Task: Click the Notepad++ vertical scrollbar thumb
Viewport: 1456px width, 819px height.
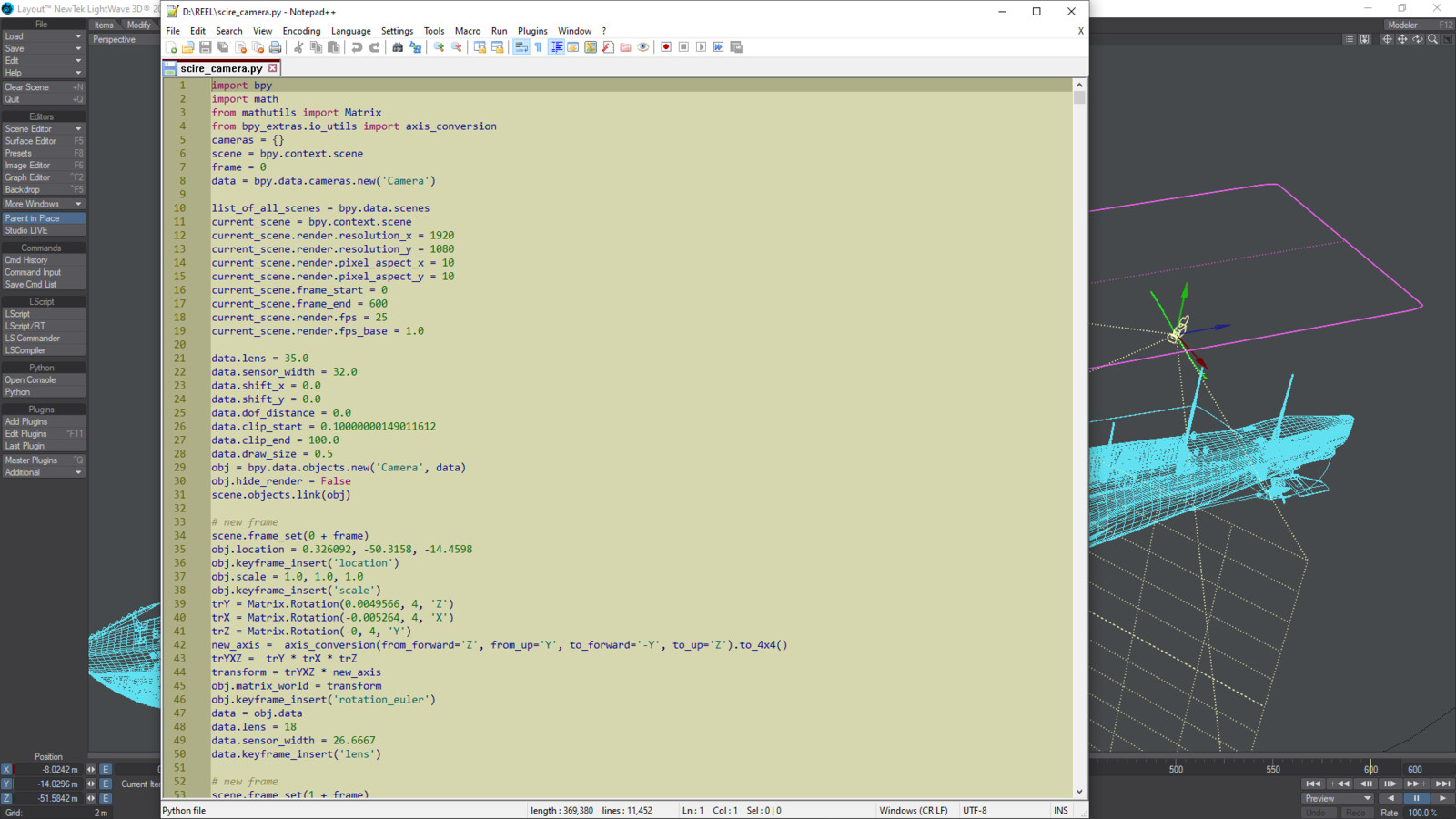Action: [x=1079, y=97]
